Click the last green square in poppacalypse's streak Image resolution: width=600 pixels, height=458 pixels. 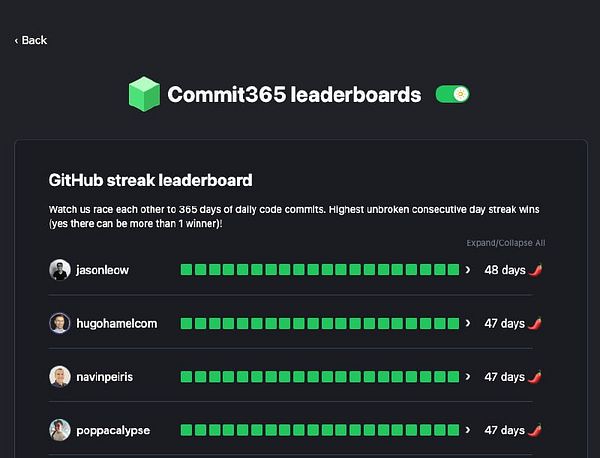tap(453, 430)
